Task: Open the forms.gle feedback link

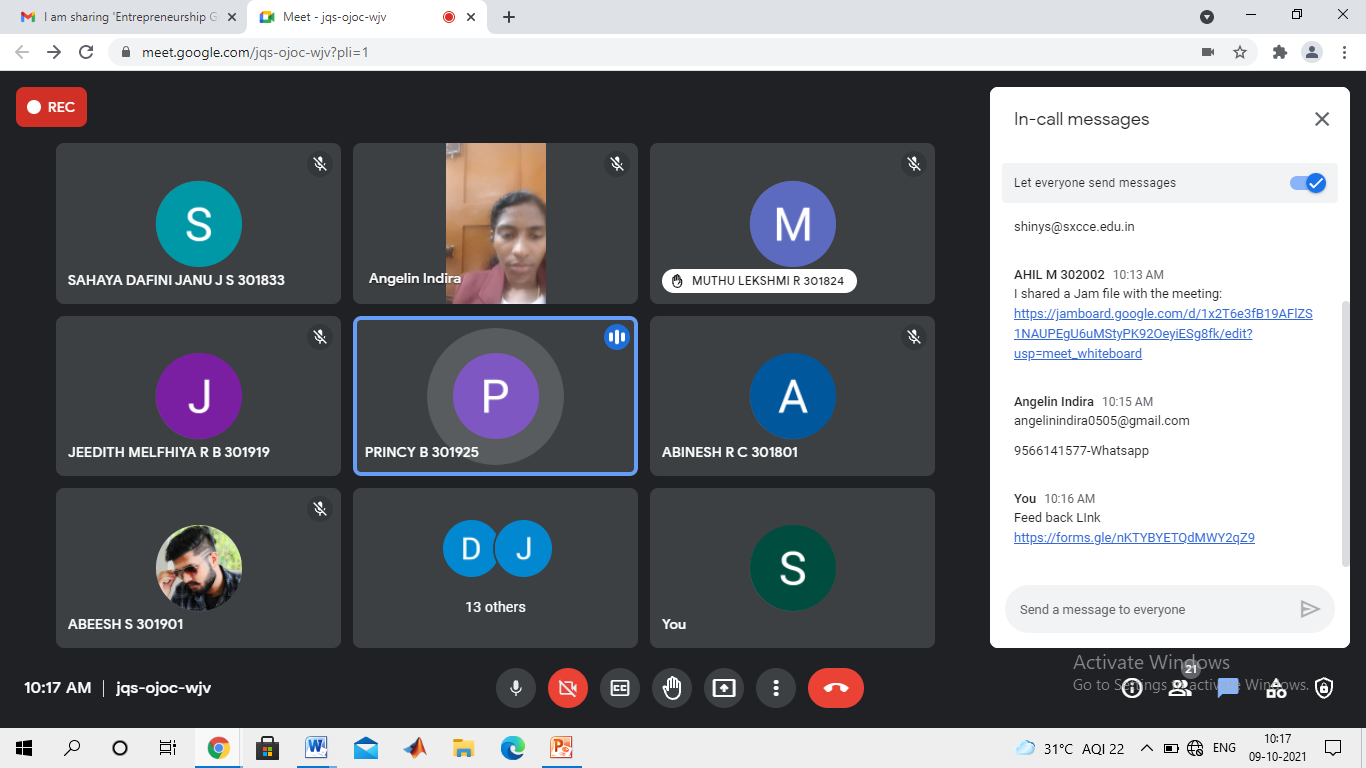Action: click(x=1134, y=537)
